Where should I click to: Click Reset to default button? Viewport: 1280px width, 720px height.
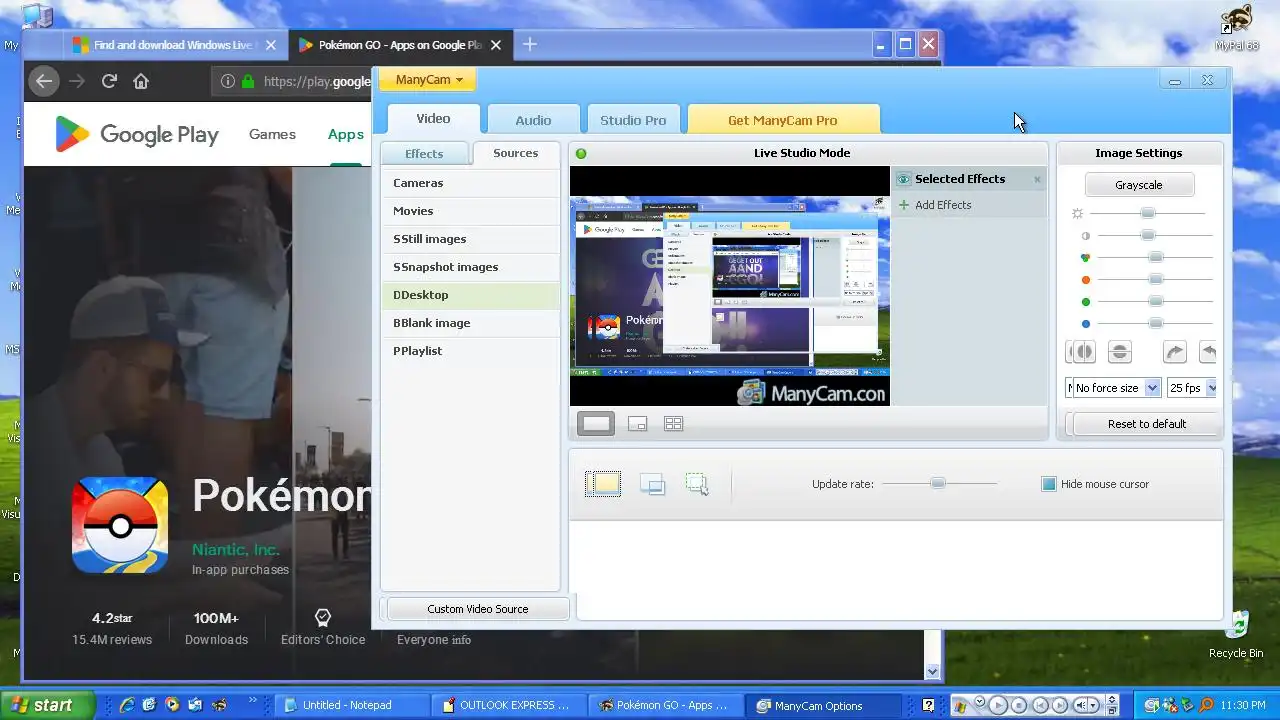[x=1146, y=424]
